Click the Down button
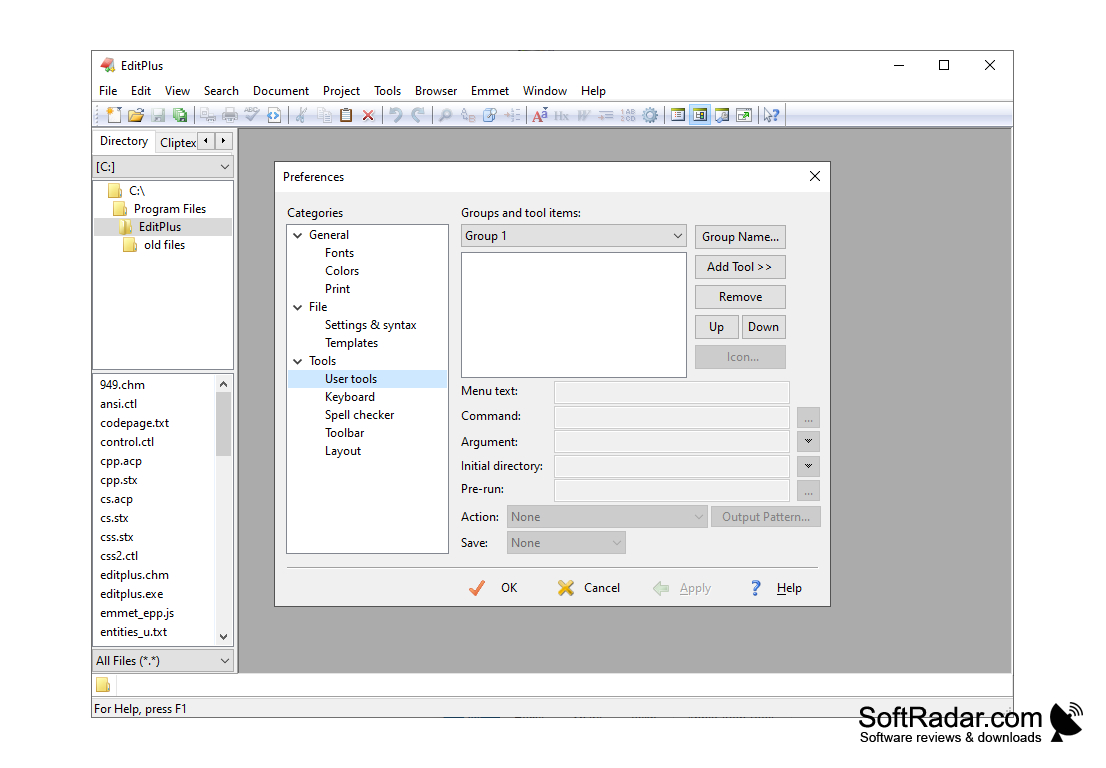The height and width of the screenshot is (768, 1106). (x=763, y=327)
